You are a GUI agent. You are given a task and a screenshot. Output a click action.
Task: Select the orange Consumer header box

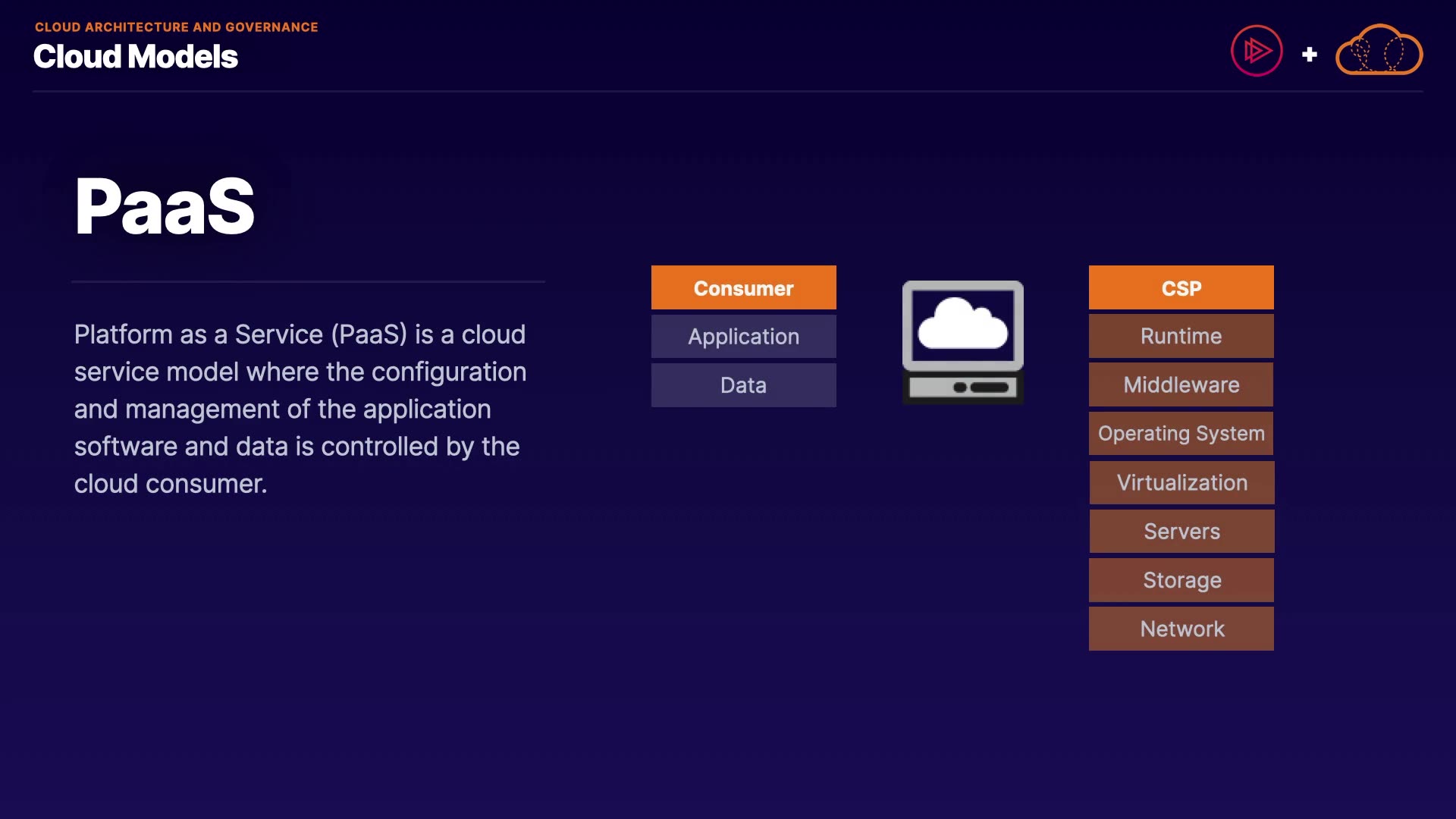click(x=743, y=288)
